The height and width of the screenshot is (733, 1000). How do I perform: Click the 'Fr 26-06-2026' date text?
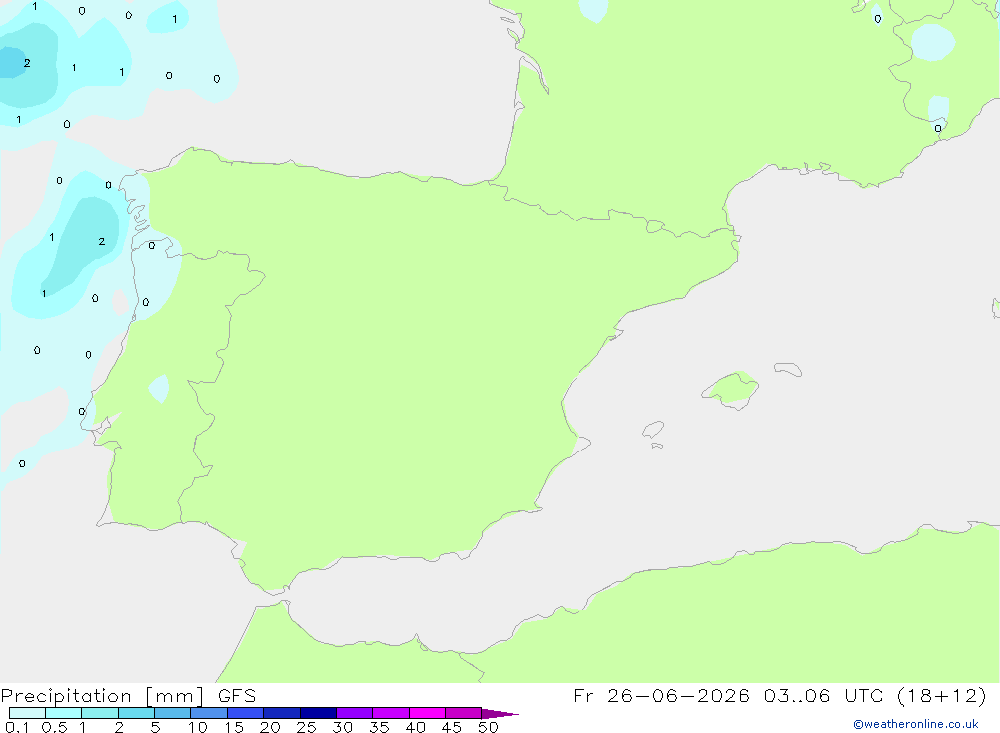(661, 695)
